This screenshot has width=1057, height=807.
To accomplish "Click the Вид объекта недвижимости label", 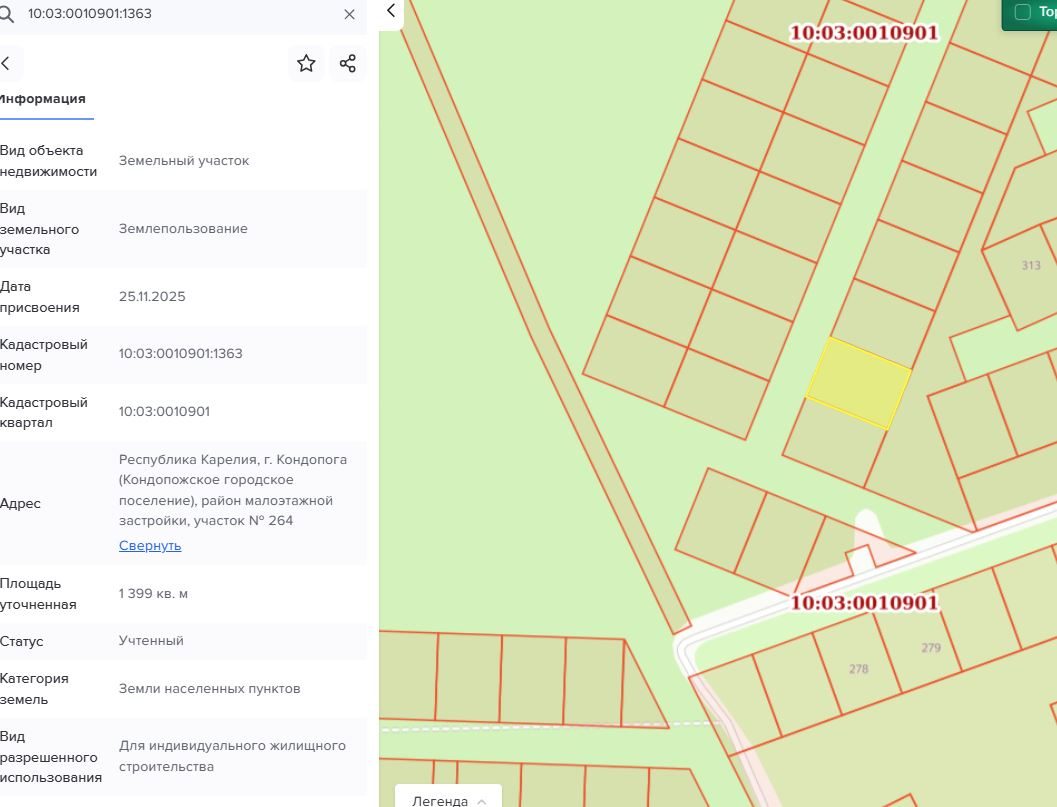I will (49, 160).
